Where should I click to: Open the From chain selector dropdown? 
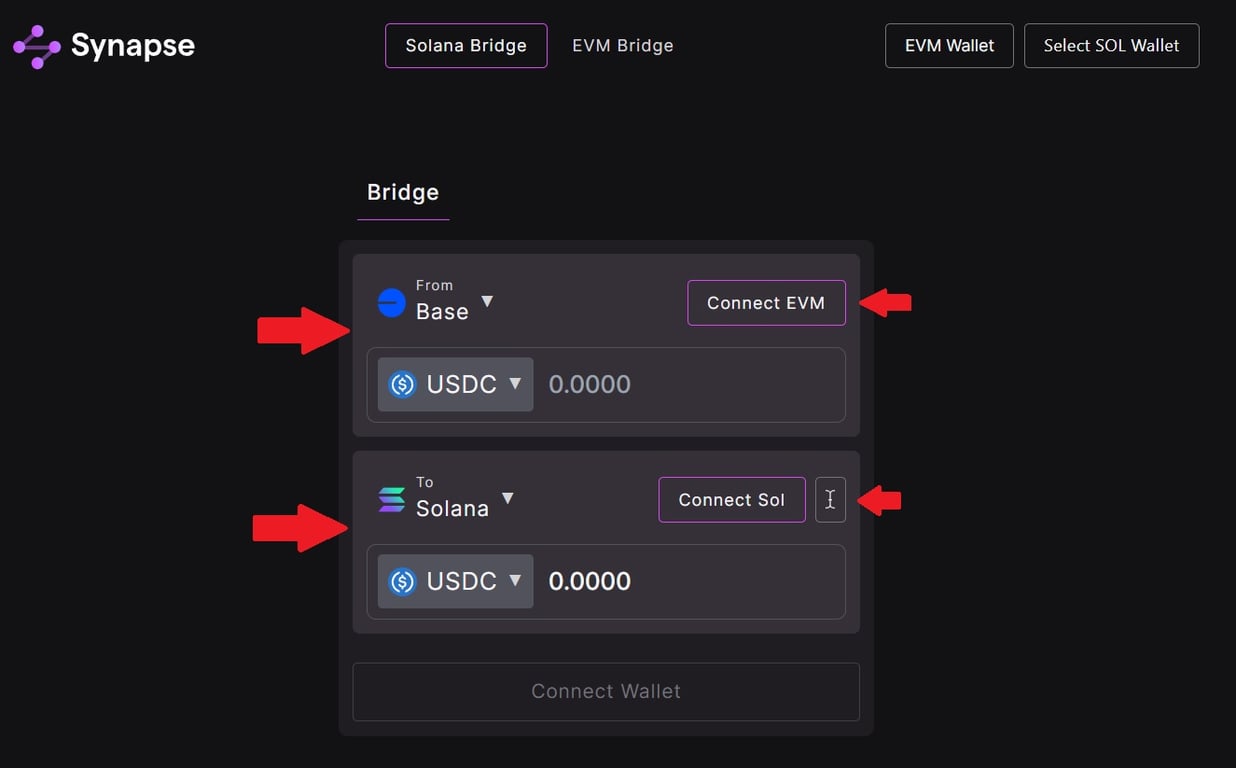[487, 300]
